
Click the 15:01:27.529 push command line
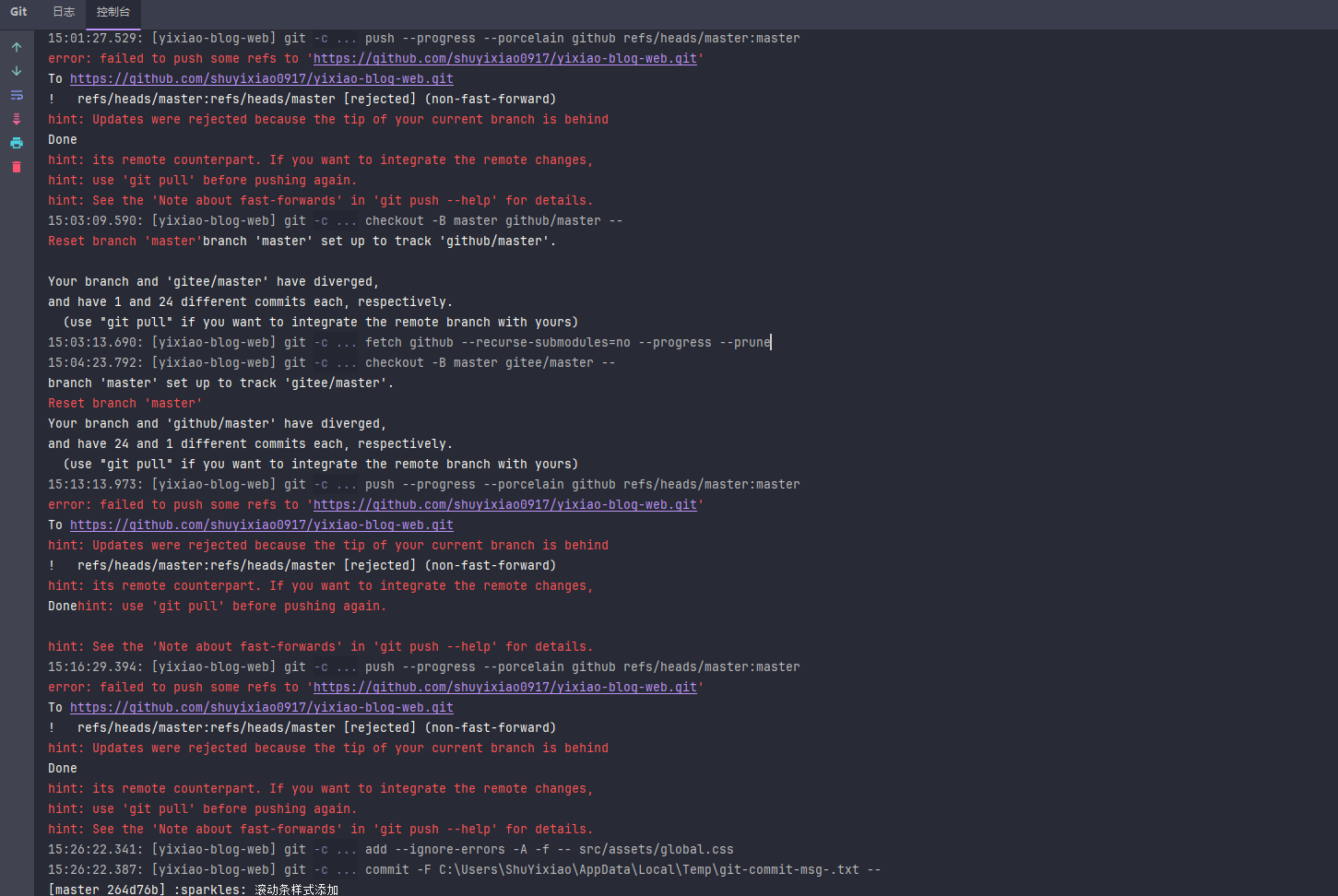[424, 38]
